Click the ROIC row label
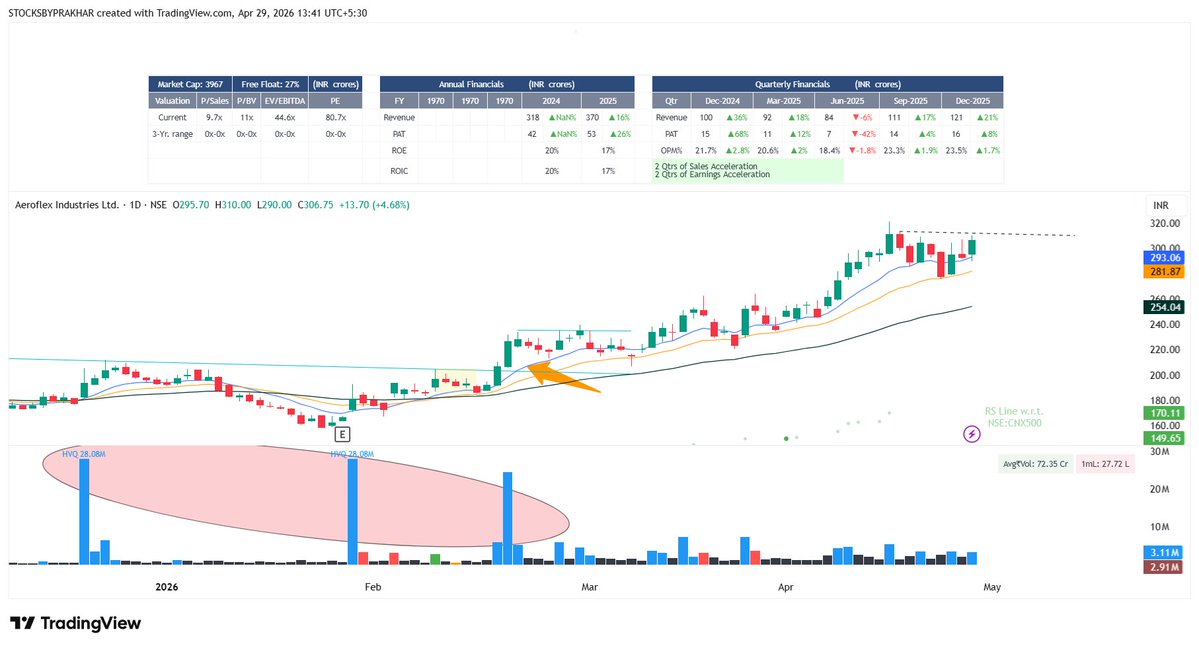Screen dimensions: 1199x648 (x=399, y=171)
